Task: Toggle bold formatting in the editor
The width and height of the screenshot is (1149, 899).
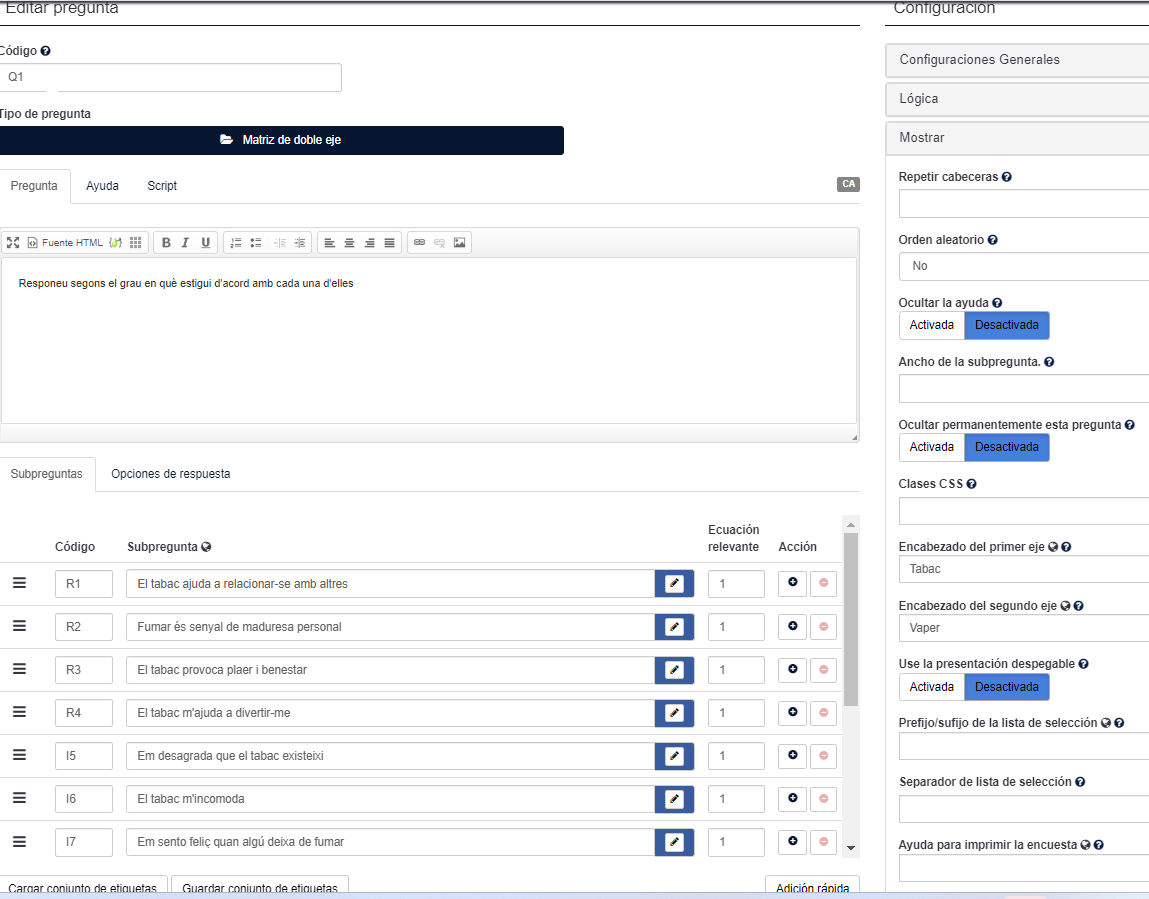Action: 166,243
